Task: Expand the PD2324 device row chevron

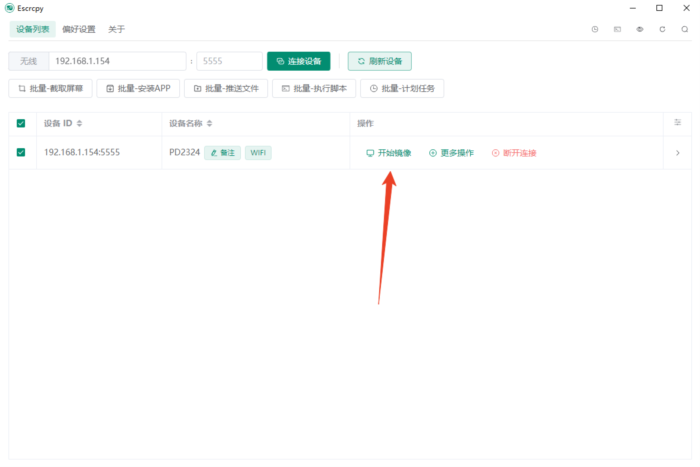Action: (678, 153)
